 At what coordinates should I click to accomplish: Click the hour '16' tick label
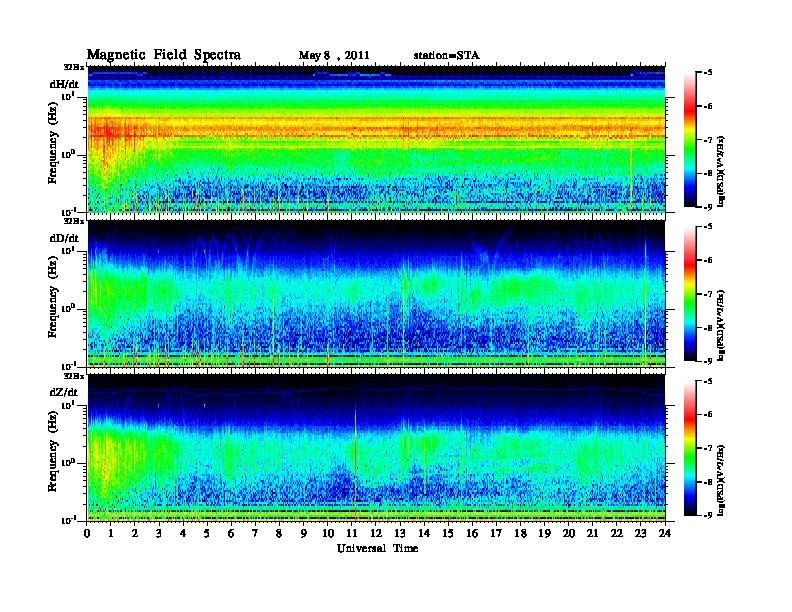[x=472, y=534]
